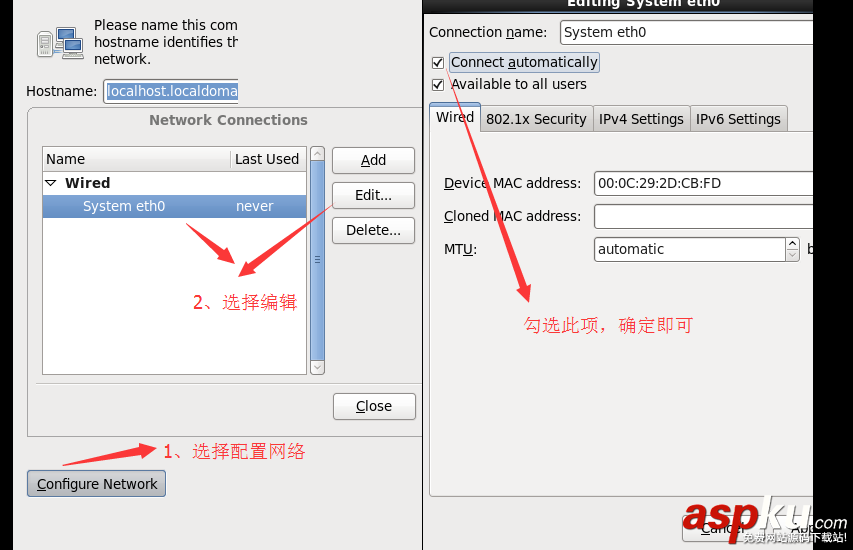Click the Edit... button
Screen dimensions: 853x550
(x=373, y=195)
